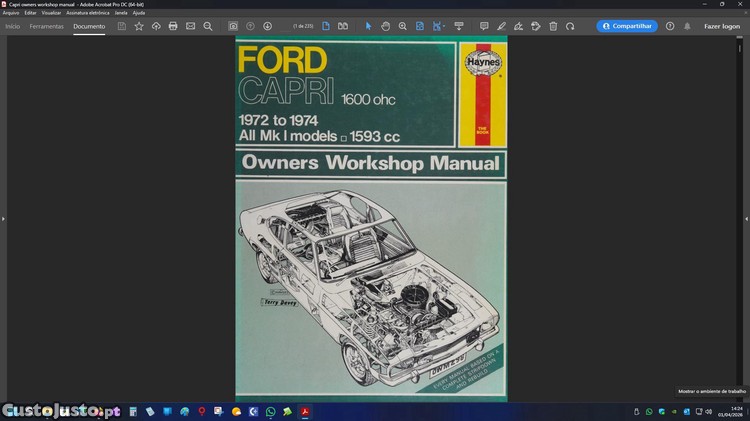750x421 pixels.
Task: Expand the right tools pane arrow
Action: click(746, 218)
